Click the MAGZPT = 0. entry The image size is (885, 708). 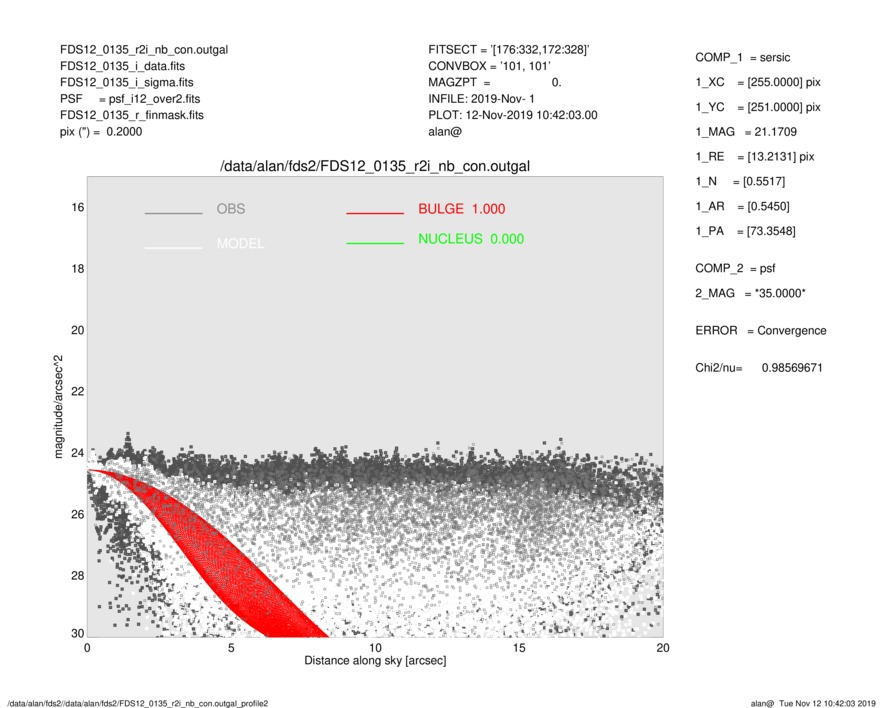[494, 82]
